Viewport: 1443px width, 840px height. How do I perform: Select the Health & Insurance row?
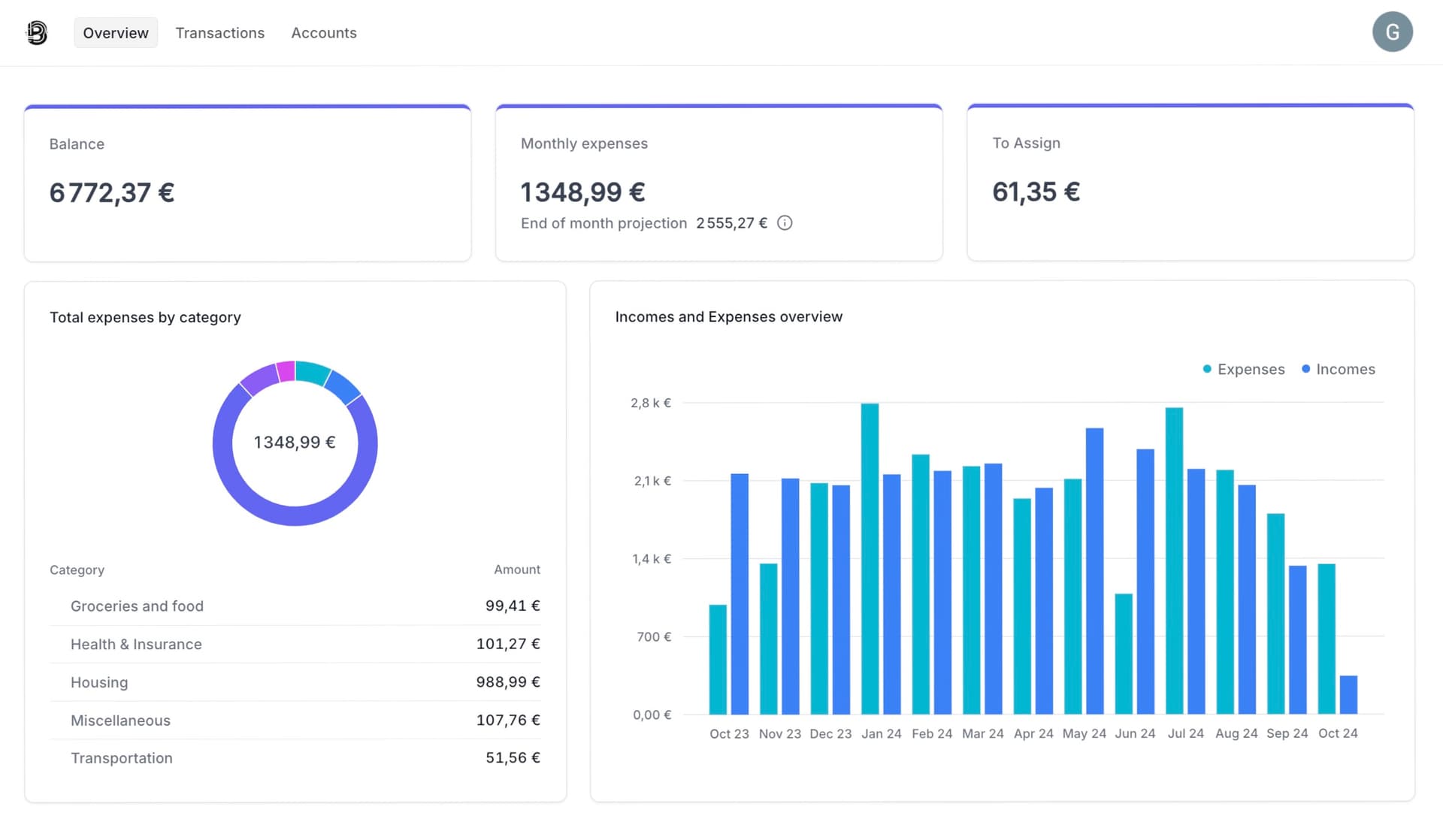pyautogui.click(x=295, y=644)
